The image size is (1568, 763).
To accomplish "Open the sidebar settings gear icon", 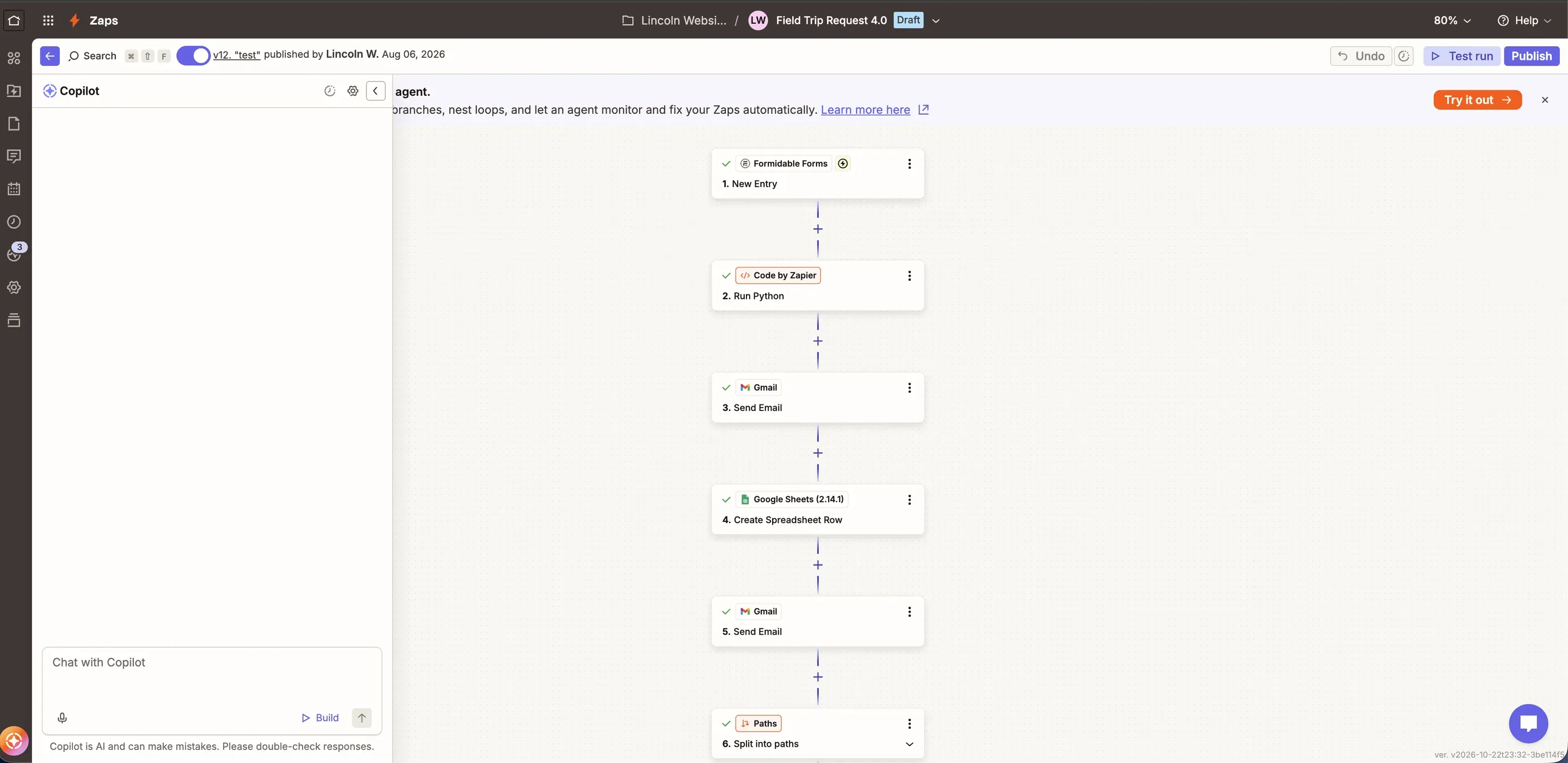I will click(x=14, y=287).
